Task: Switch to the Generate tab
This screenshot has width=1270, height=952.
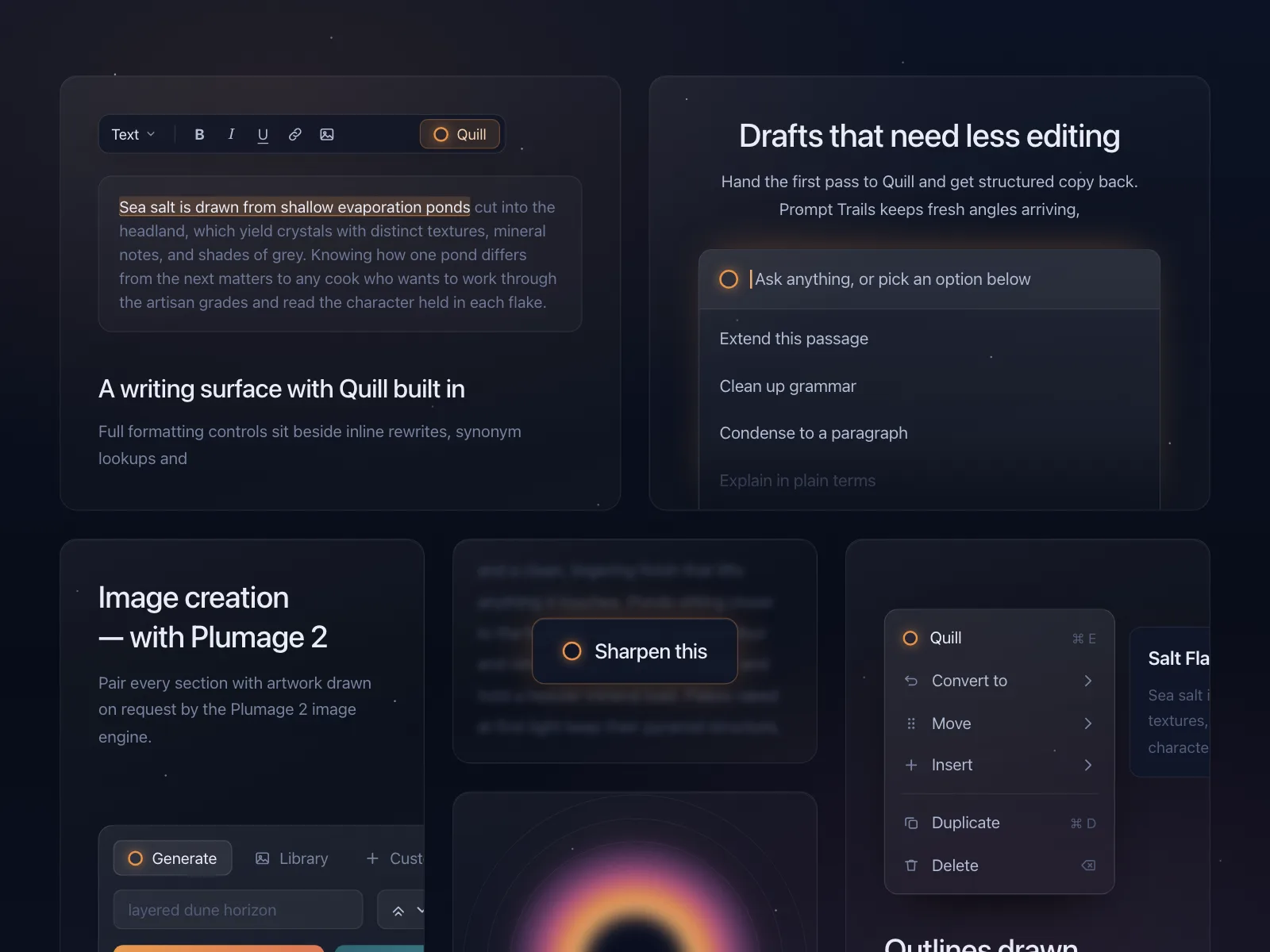Action: (x=173, y=858)
